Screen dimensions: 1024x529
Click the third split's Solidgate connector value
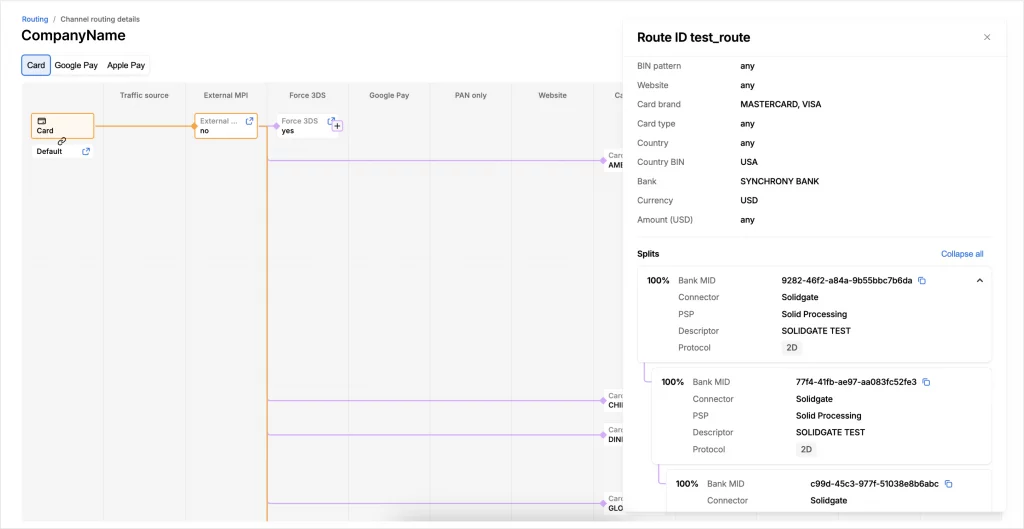[x=829, y=501]
